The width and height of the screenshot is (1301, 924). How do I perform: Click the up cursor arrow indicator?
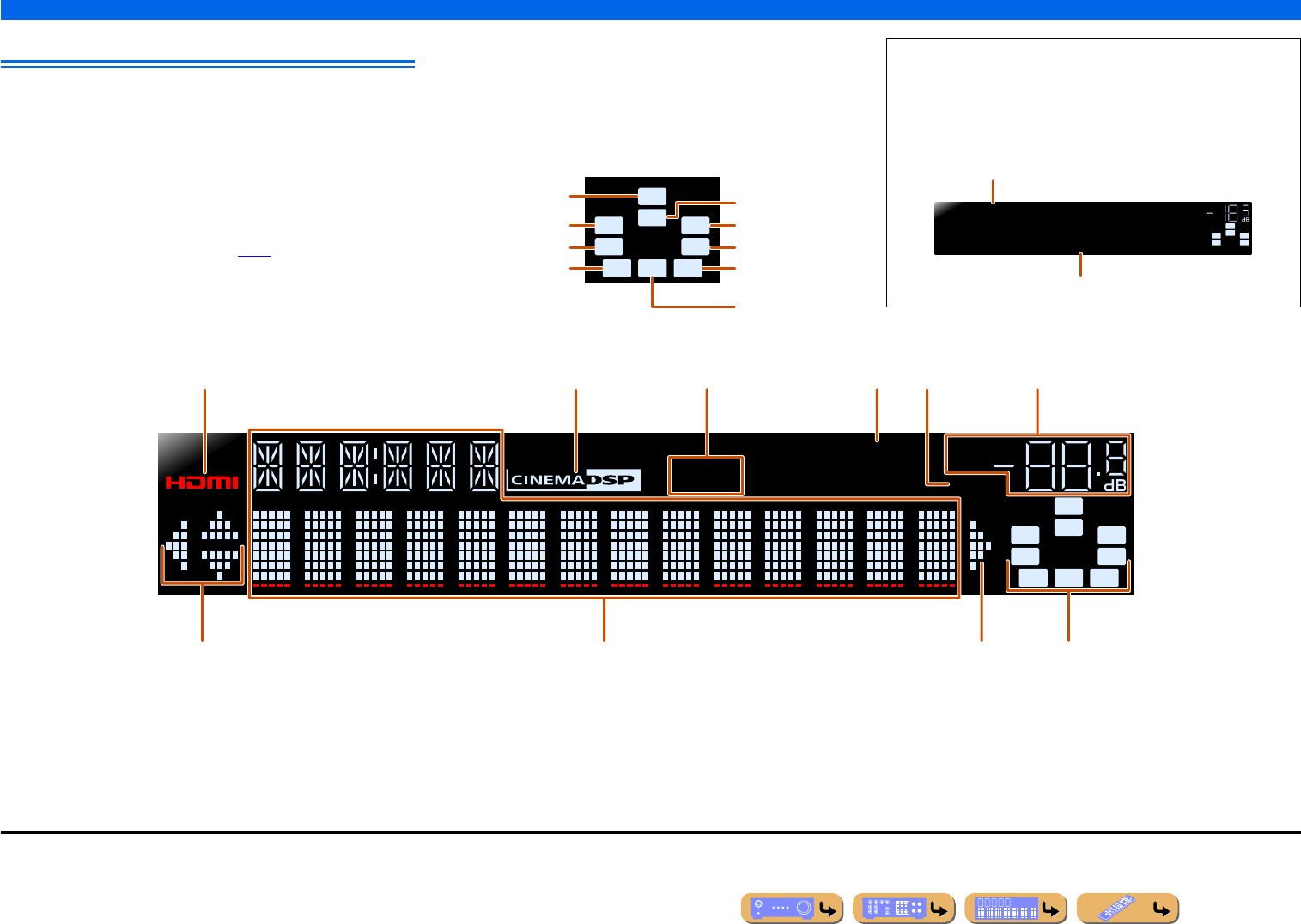click(x=221, y=525)
